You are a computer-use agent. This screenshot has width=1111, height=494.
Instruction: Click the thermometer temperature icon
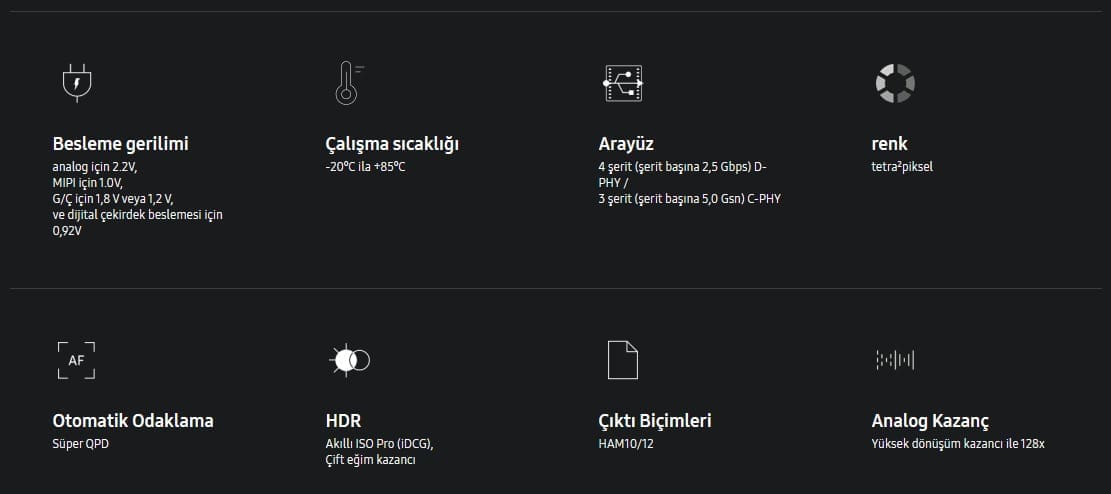pos(349,83)
